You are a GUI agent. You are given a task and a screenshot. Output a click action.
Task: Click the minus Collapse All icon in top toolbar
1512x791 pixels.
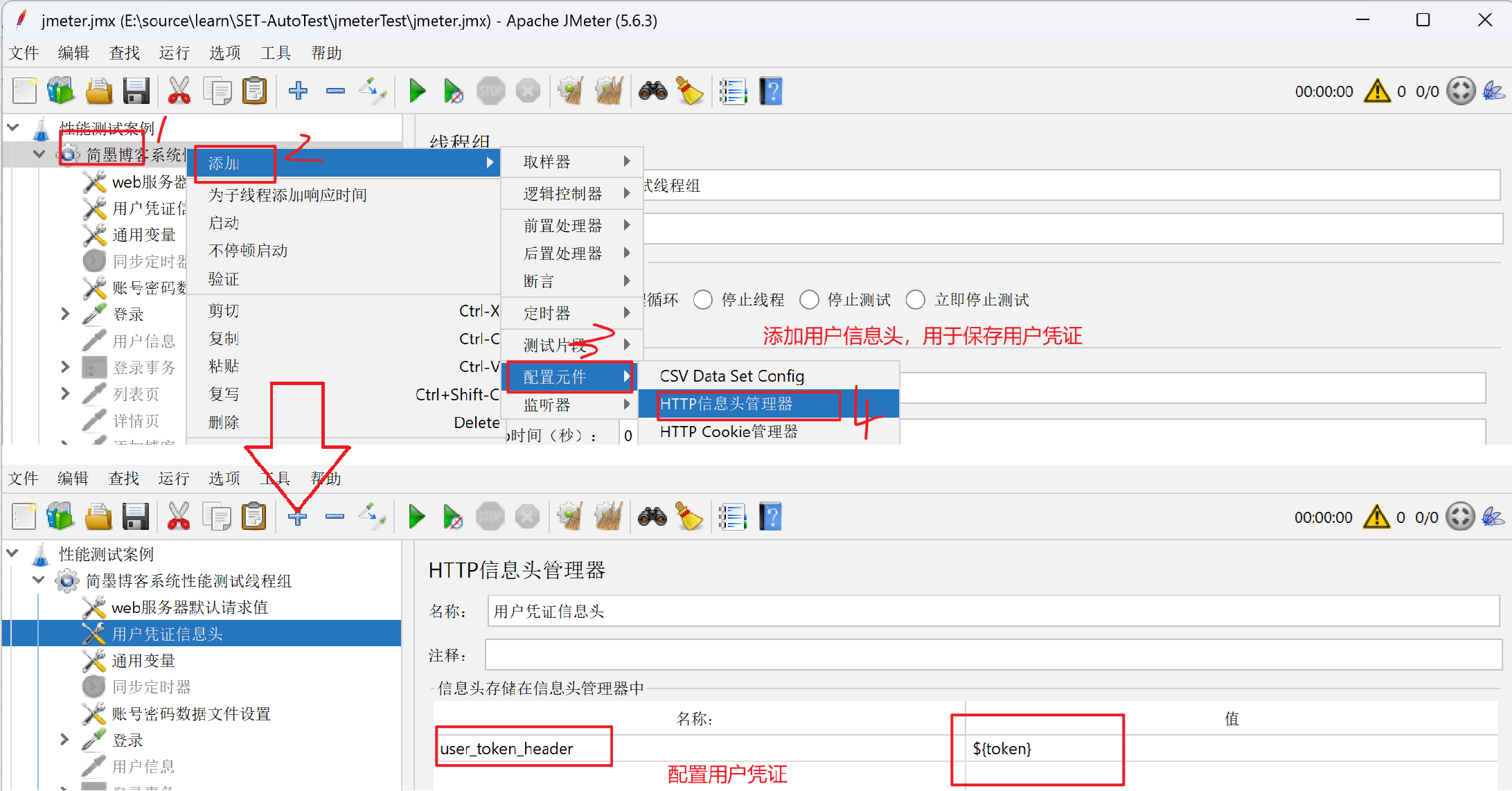tap(336, 91)
